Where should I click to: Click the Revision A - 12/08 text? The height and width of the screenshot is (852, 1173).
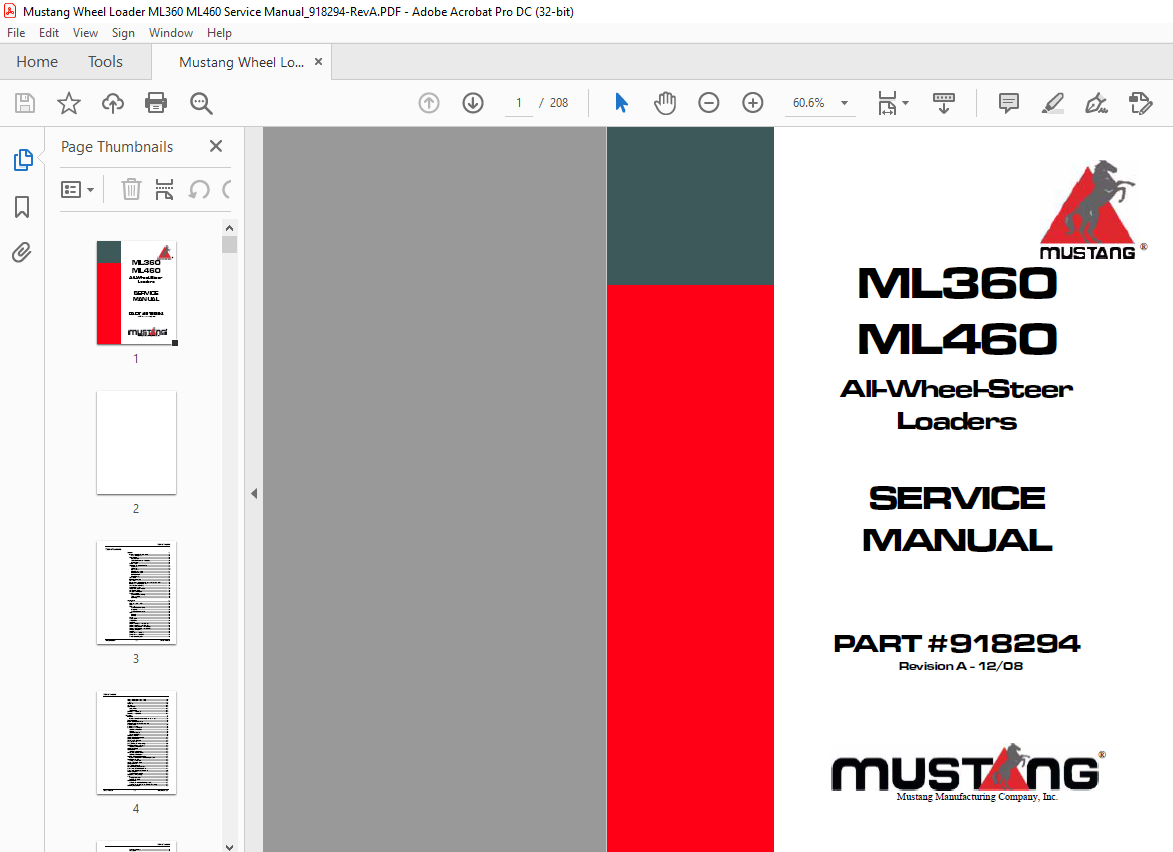click(x=961, y=666)
